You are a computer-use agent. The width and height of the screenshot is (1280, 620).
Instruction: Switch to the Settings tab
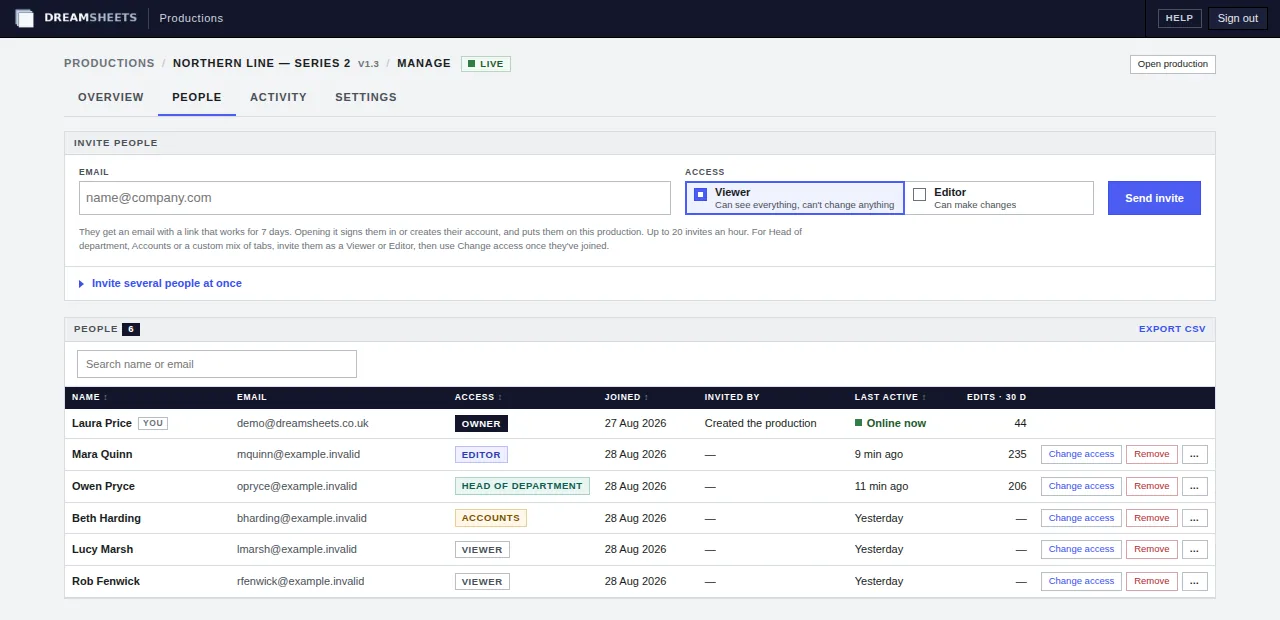pyautogui.click(x=366, y=97)
